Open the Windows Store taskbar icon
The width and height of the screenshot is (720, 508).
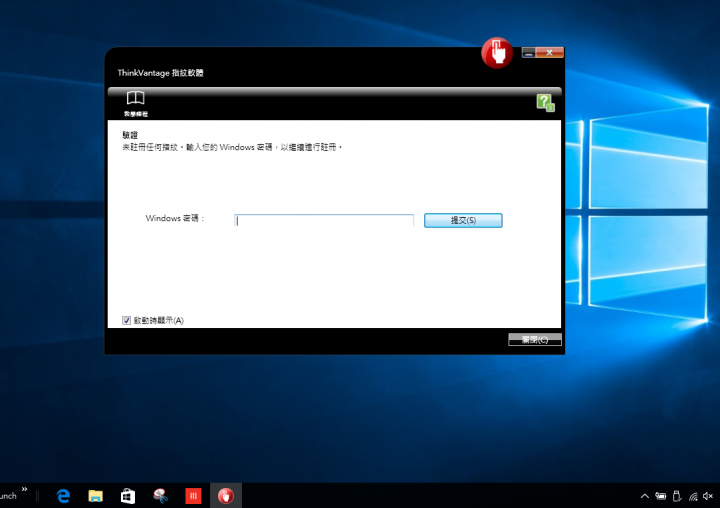(128, 496)
